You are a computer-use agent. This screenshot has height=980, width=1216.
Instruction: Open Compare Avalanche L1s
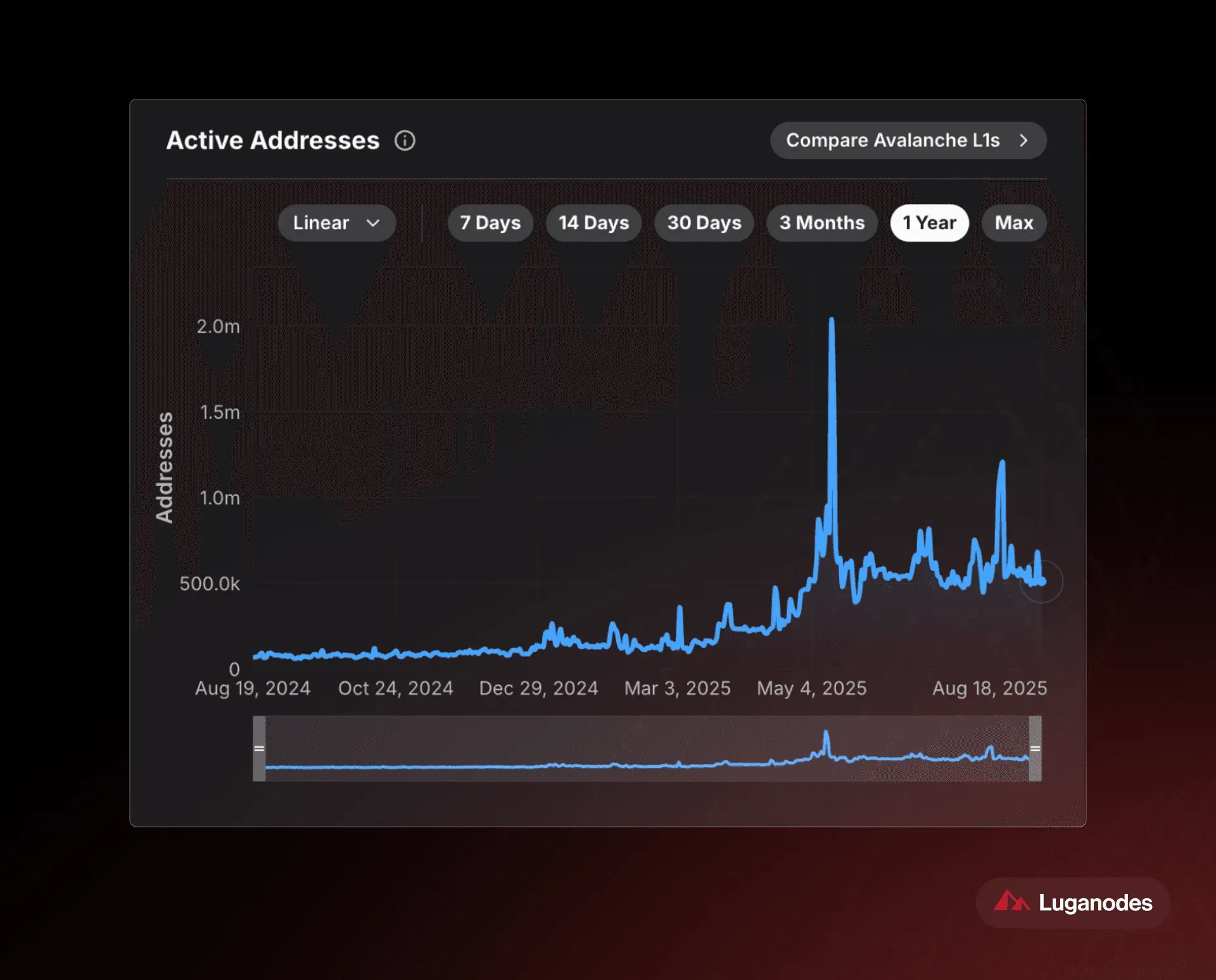(908, 141)
